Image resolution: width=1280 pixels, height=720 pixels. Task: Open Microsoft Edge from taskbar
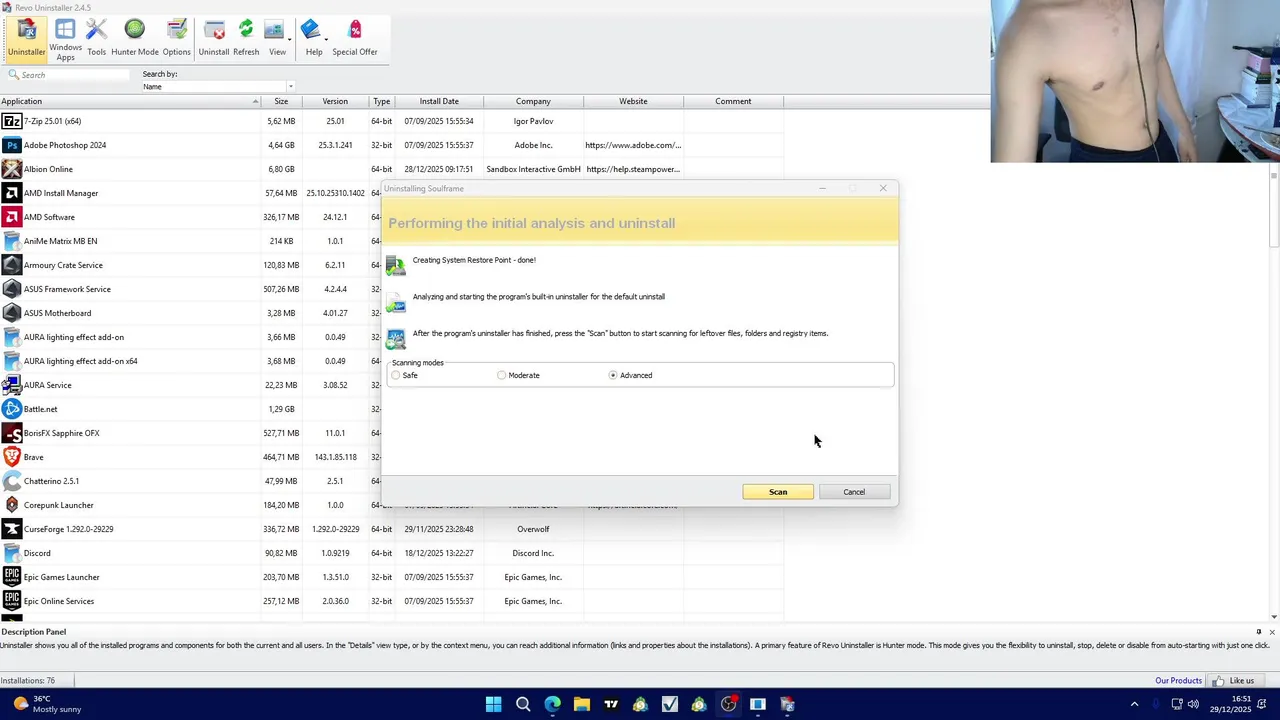pyautogui.click(x=552, y=705)
